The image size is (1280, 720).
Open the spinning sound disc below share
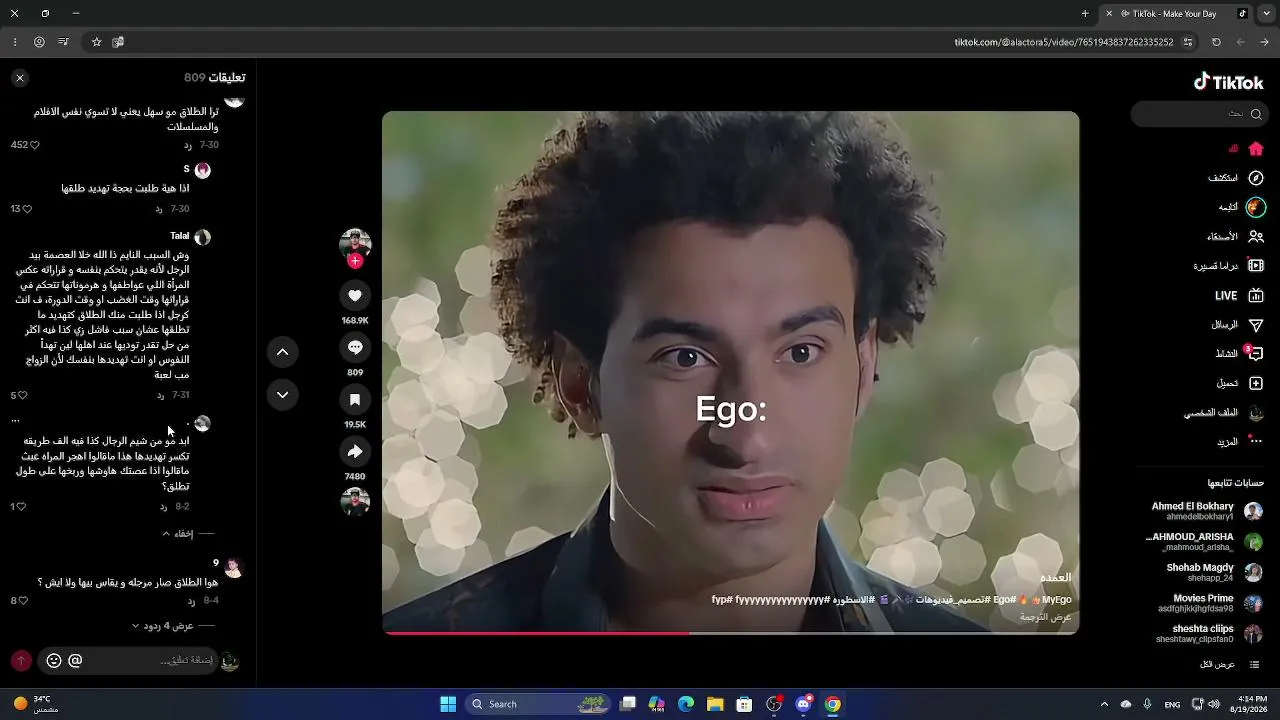coord(355,502)
